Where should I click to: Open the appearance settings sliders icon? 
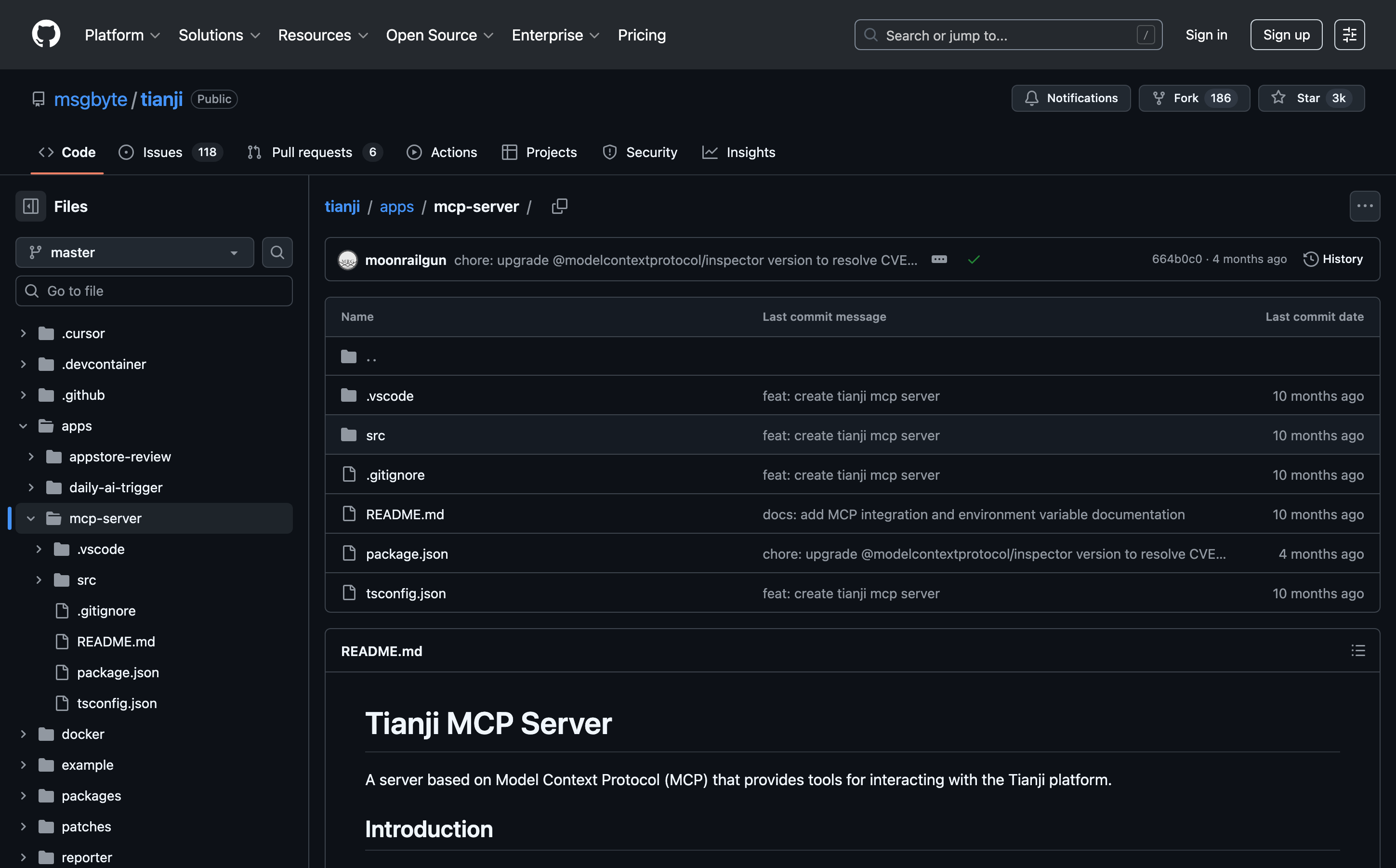click(x=1349, y=35)
